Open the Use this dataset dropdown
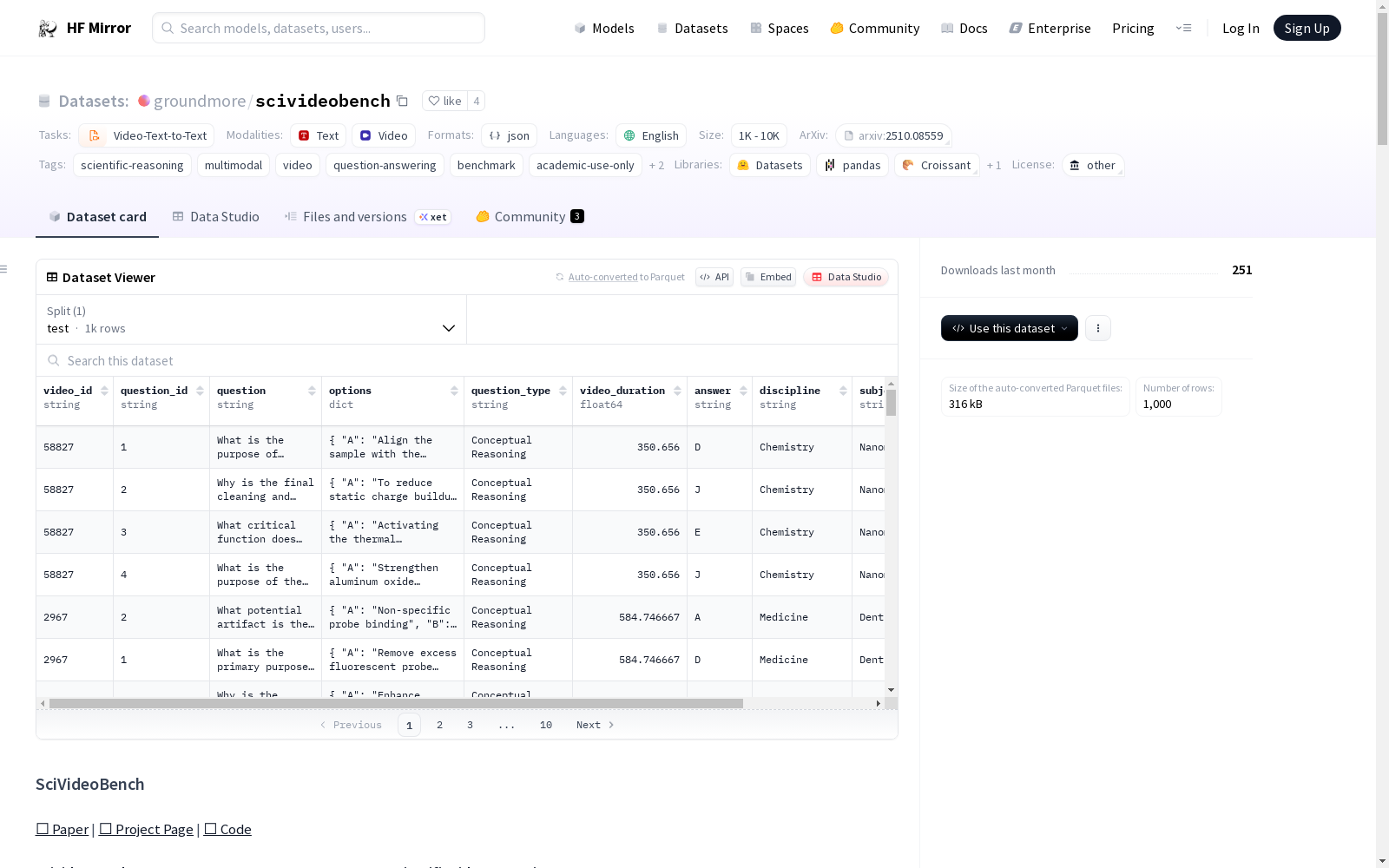 (x=1010, y=328)
